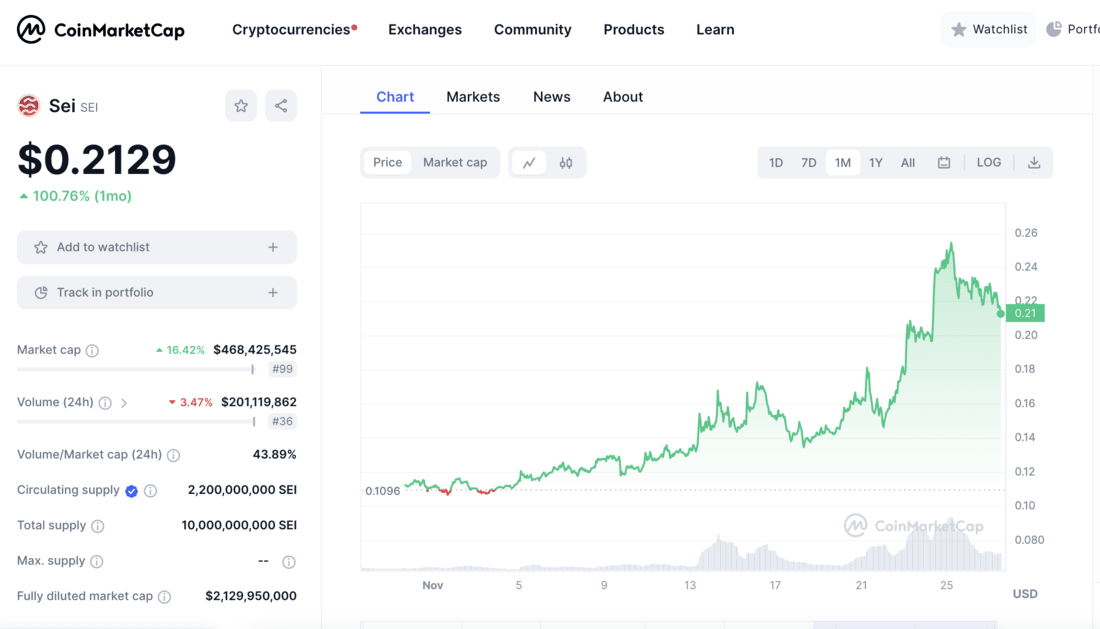Click the chart download icon

[1034, 162]
